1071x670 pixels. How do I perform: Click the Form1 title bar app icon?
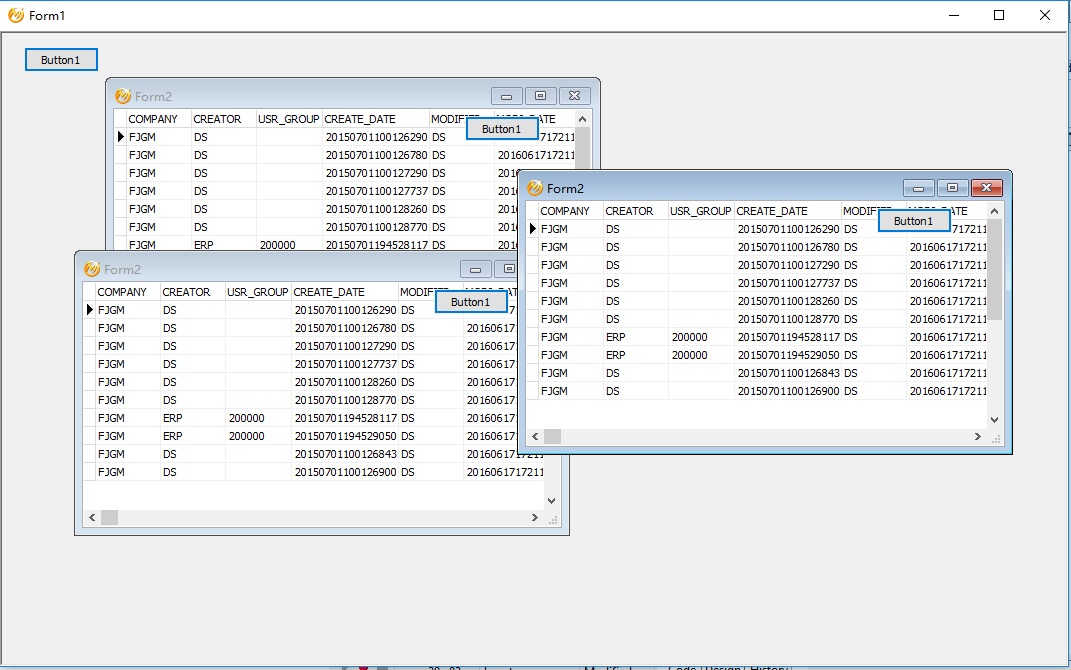16,16
